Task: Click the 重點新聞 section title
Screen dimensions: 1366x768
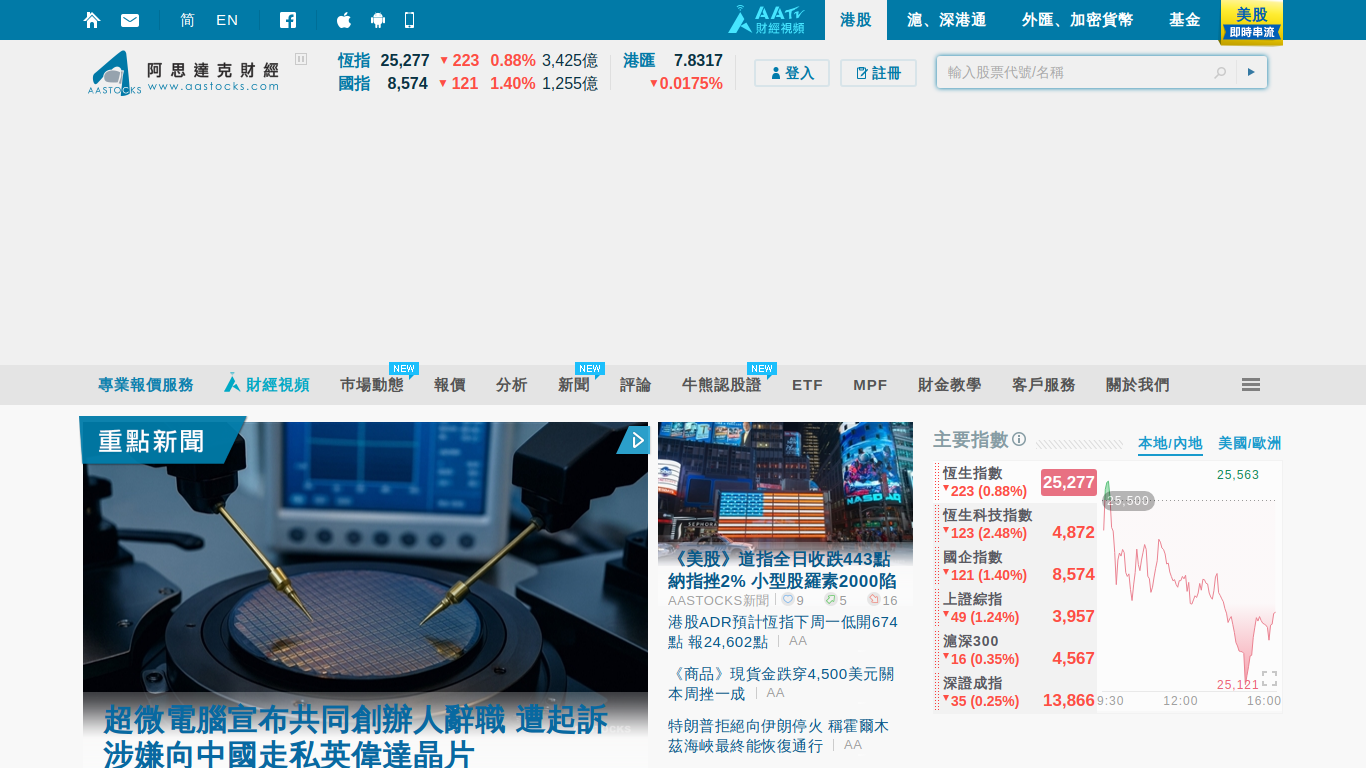Action: point(152,441)
